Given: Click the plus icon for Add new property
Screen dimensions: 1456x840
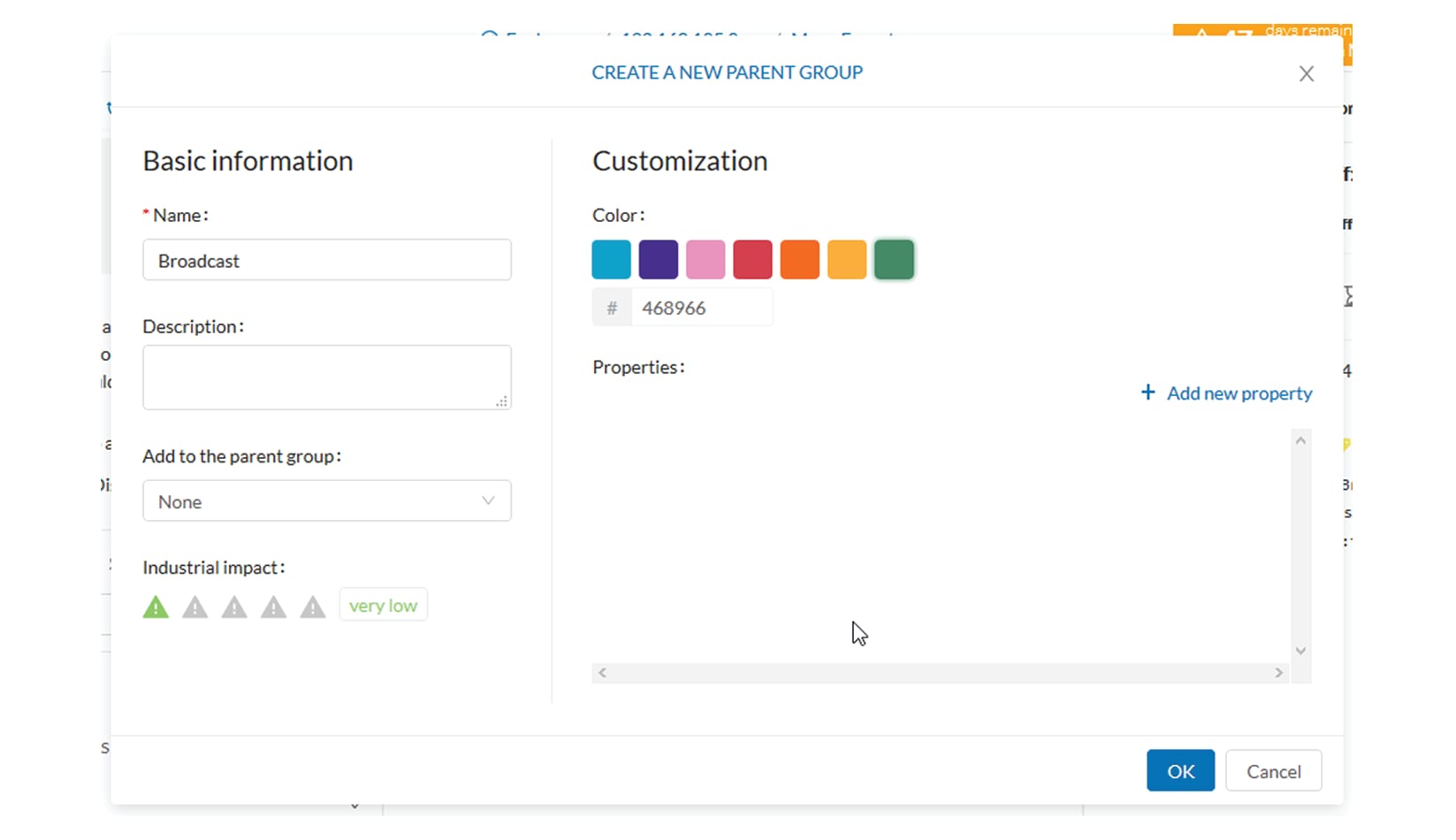Looking at the screenshot, I should 1147,393.
